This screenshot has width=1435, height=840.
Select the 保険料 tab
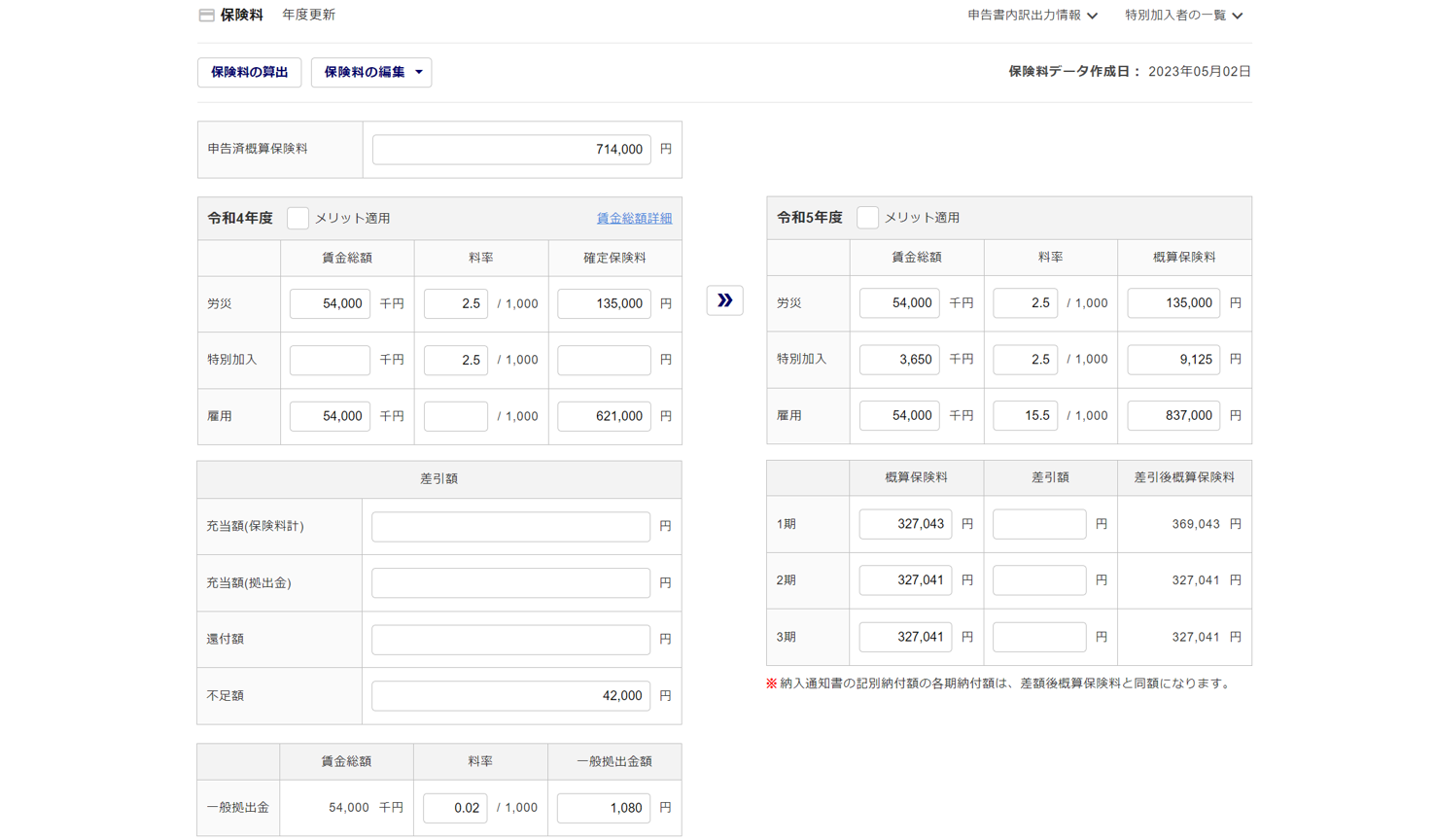[241, 16]
